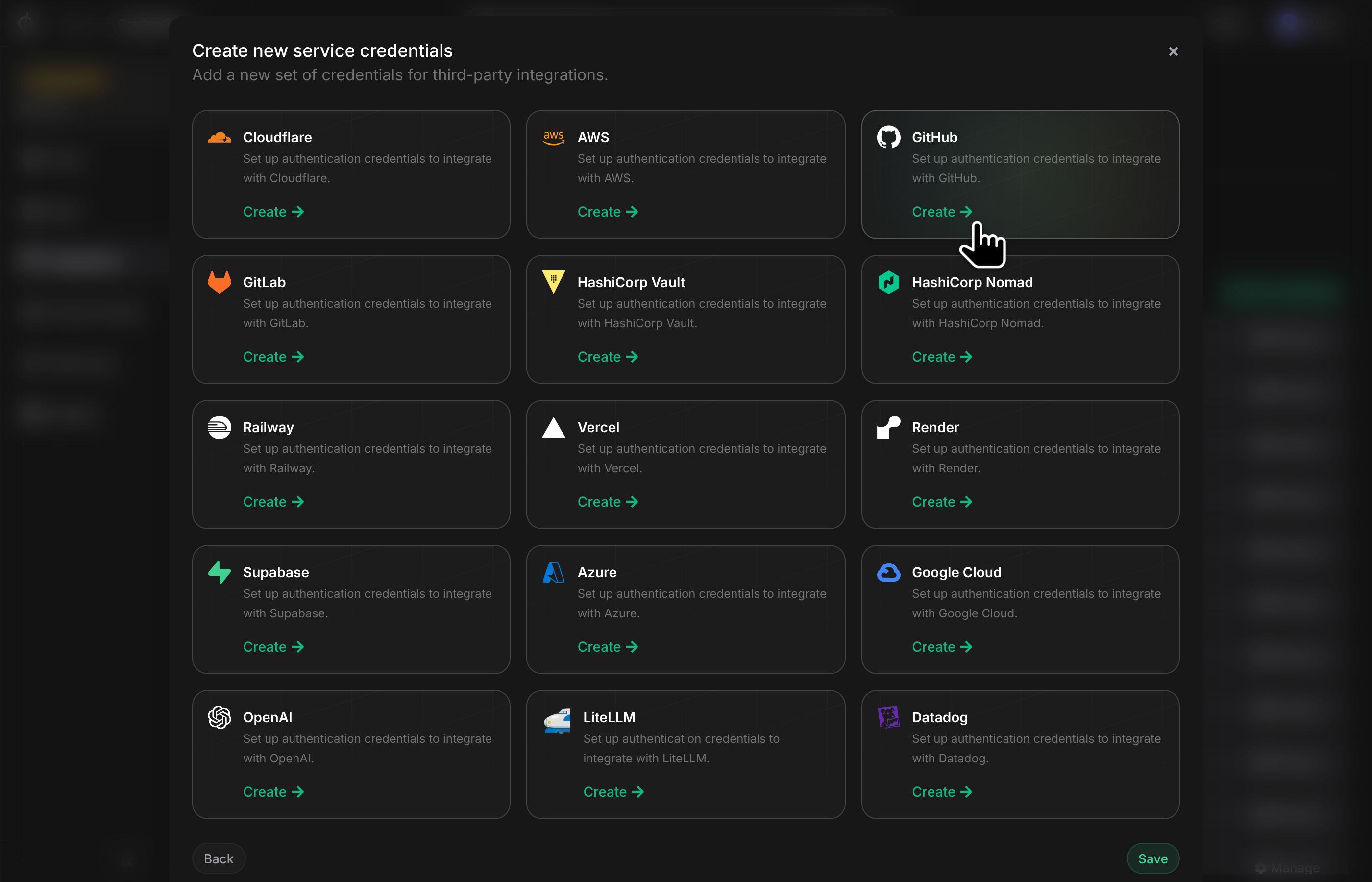This screenshot has width=1372, height=882.
Task: Click the Render logo icon
Action: 889,427
